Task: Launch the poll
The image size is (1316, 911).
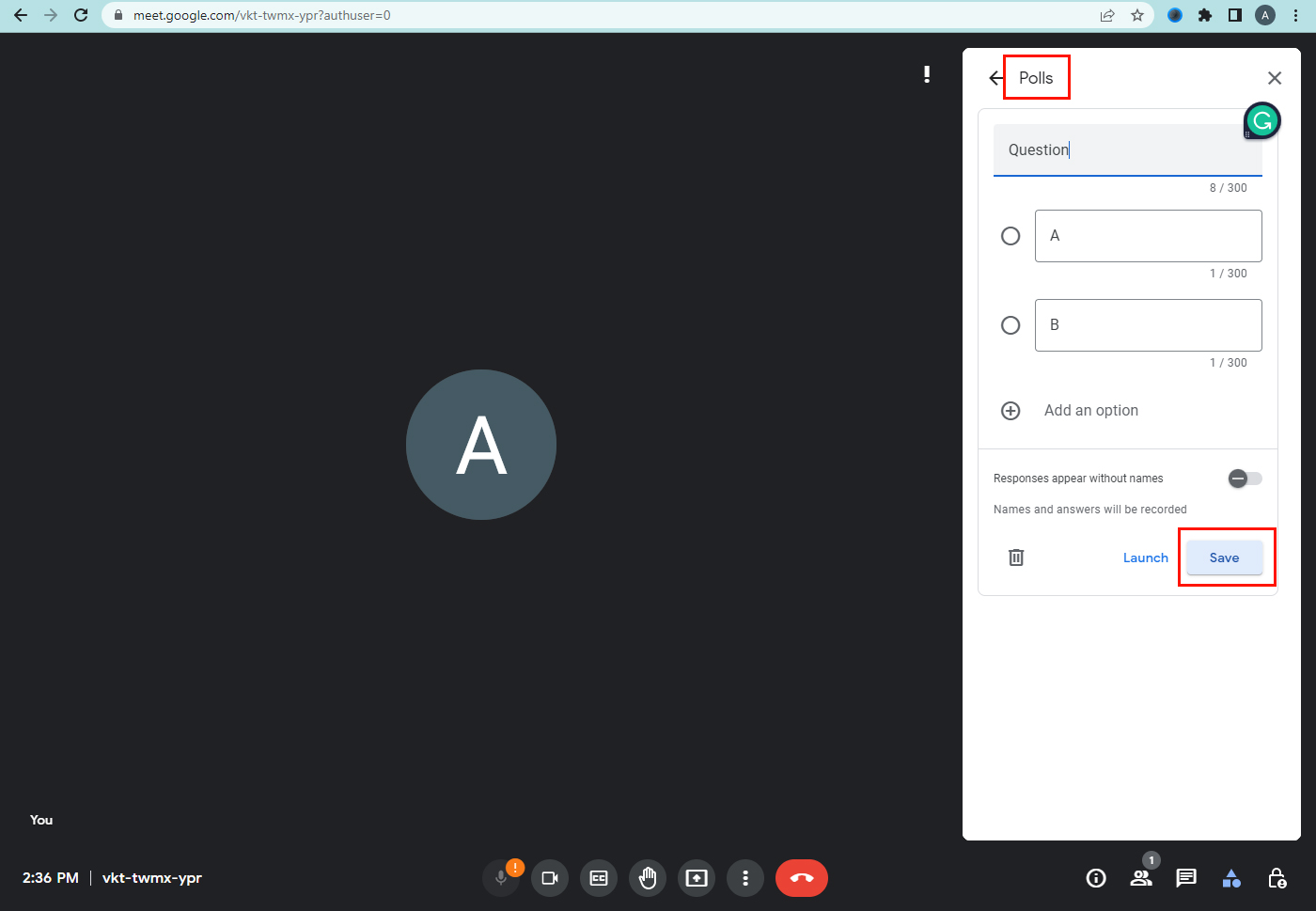Action: [x=1145, y=558]
